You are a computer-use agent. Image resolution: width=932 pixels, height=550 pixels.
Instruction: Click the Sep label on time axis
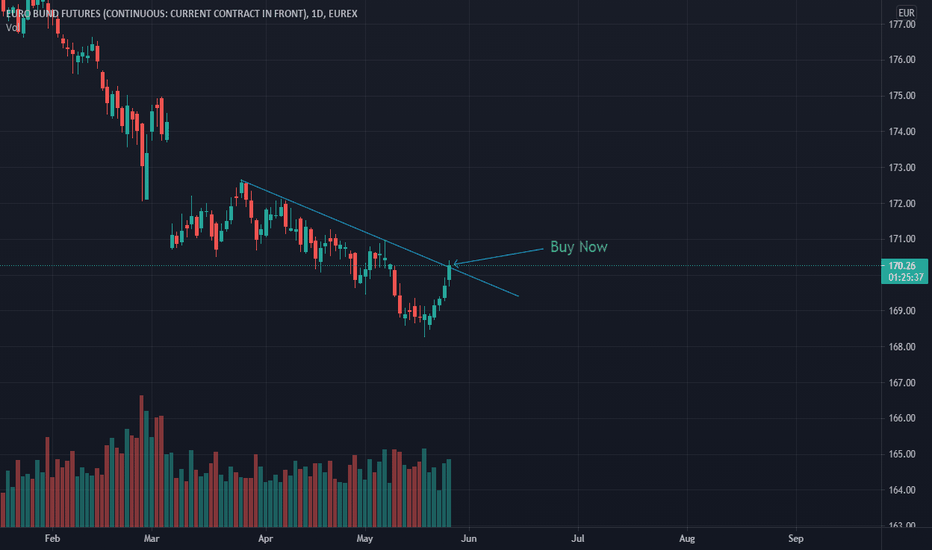tap(796, 539)
